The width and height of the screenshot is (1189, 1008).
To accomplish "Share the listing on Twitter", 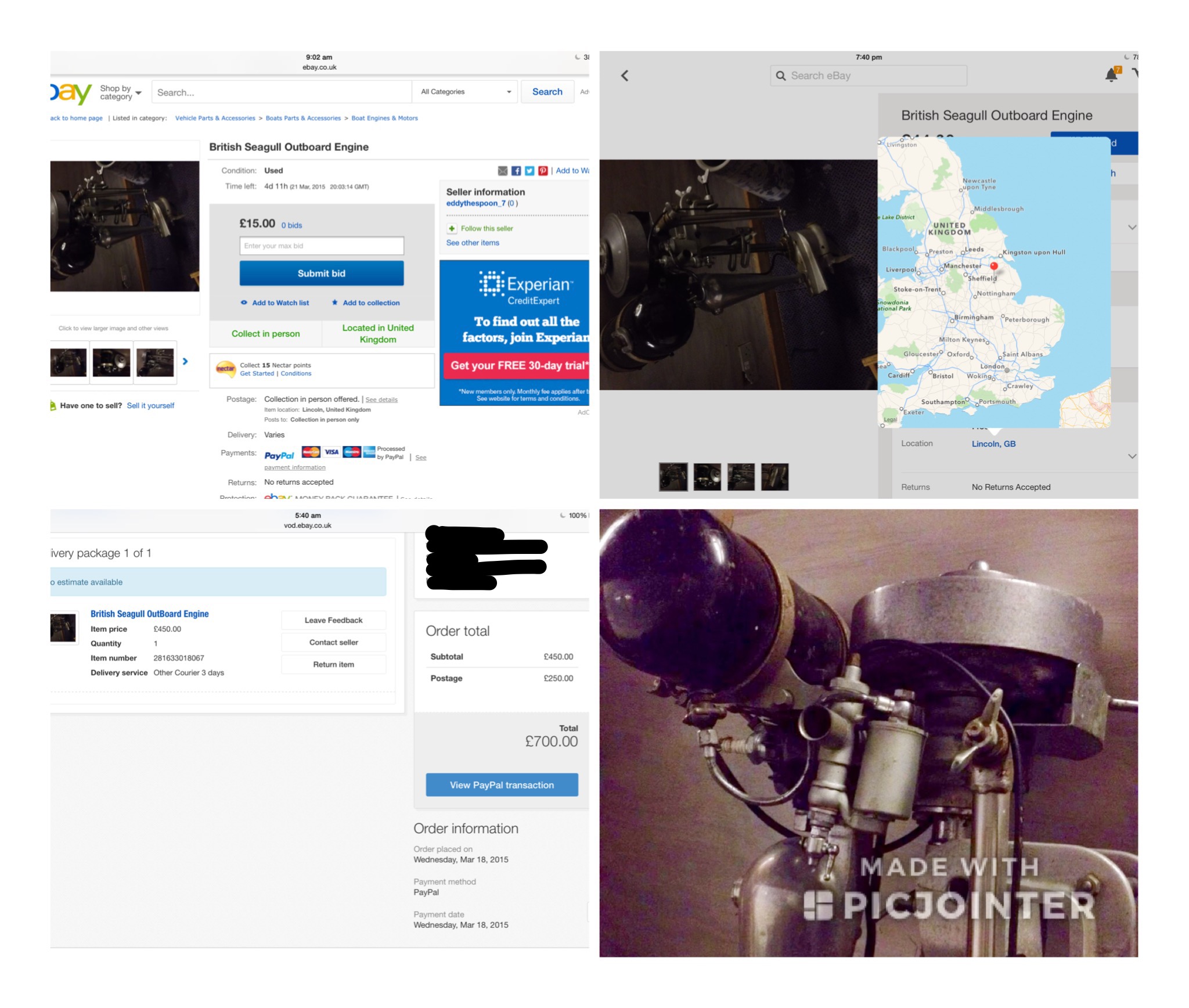I will 529,171.
